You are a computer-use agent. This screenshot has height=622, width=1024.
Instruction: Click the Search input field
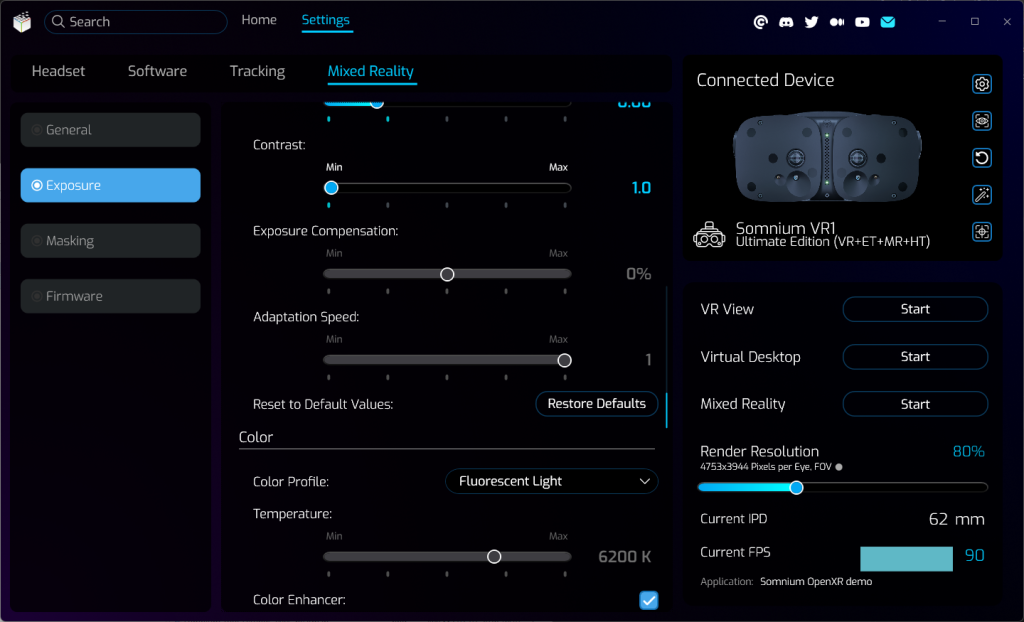tap(140, 22)
